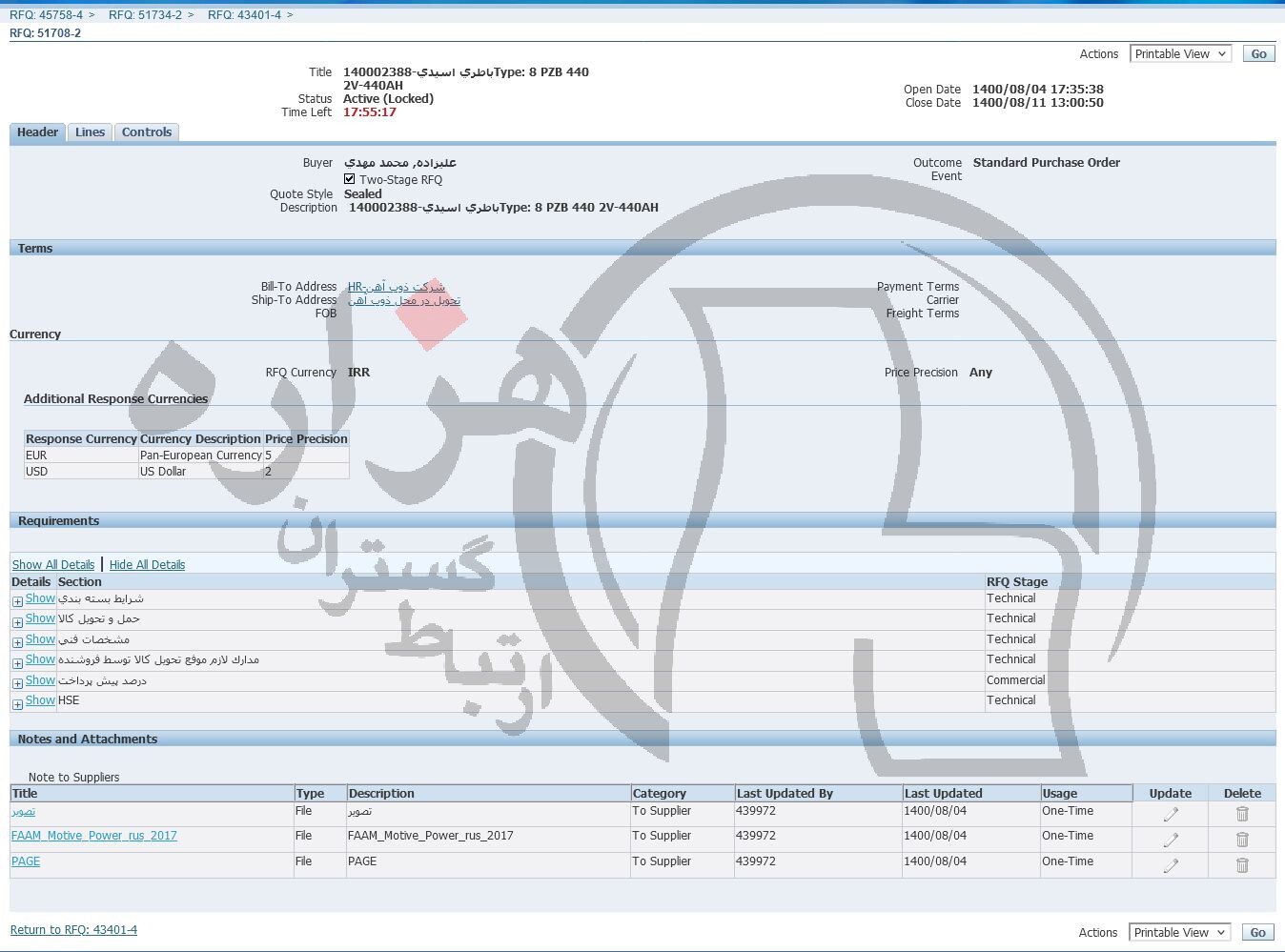1285x952 pixels.
Task: Click Show All Details link
Action: tap(53, 565)
